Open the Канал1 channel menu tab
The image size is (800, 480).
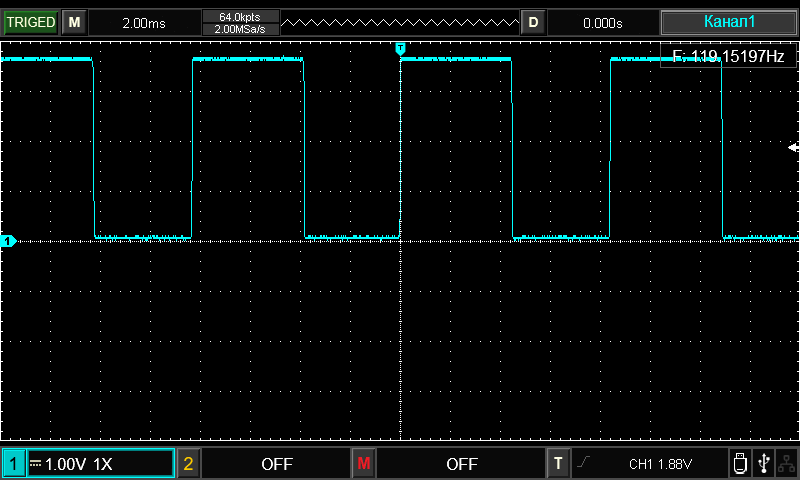[x=729, y=22]
